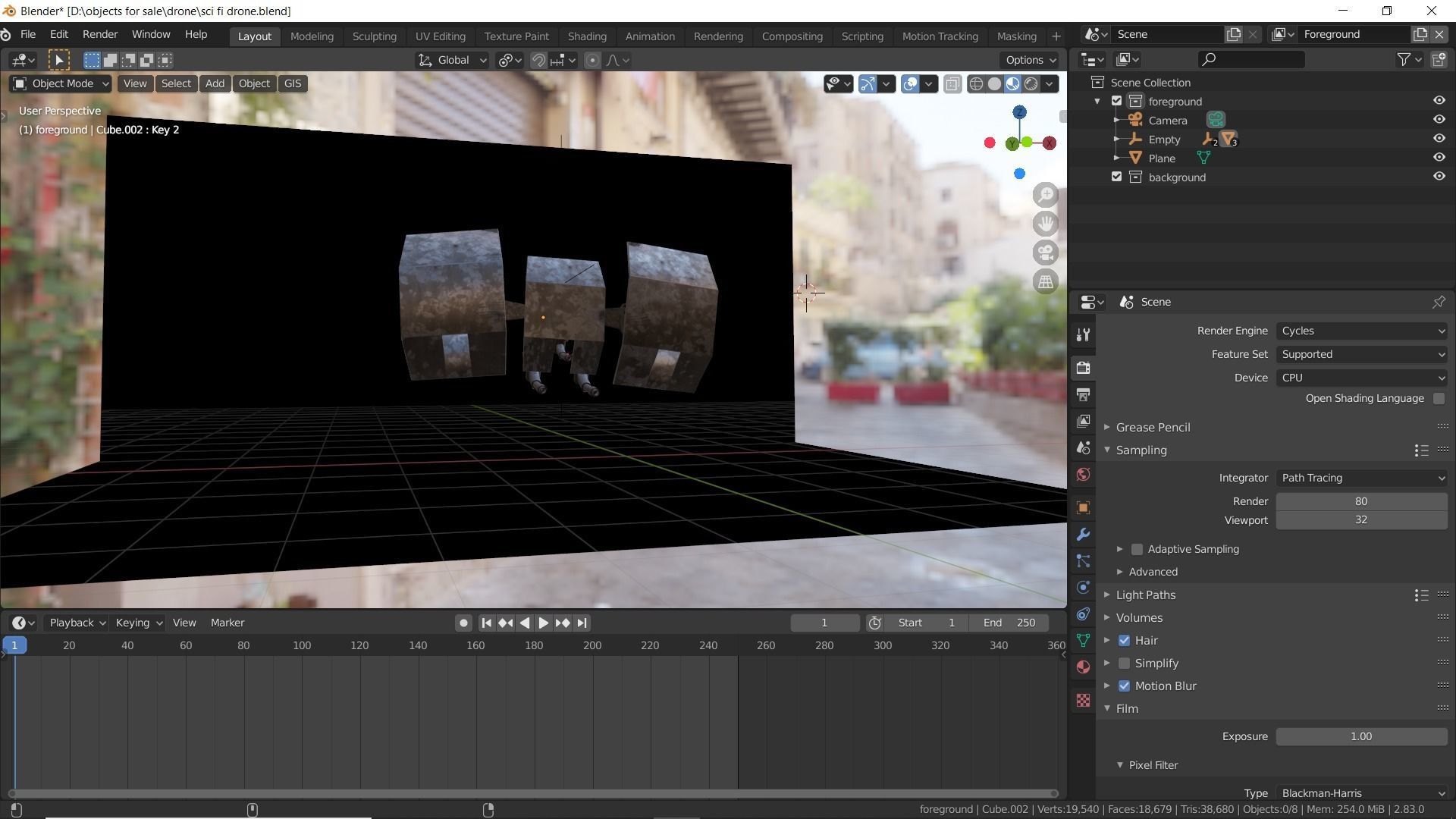
Task: Switch to rendered viewport shading
Action: pos(1031,84)
